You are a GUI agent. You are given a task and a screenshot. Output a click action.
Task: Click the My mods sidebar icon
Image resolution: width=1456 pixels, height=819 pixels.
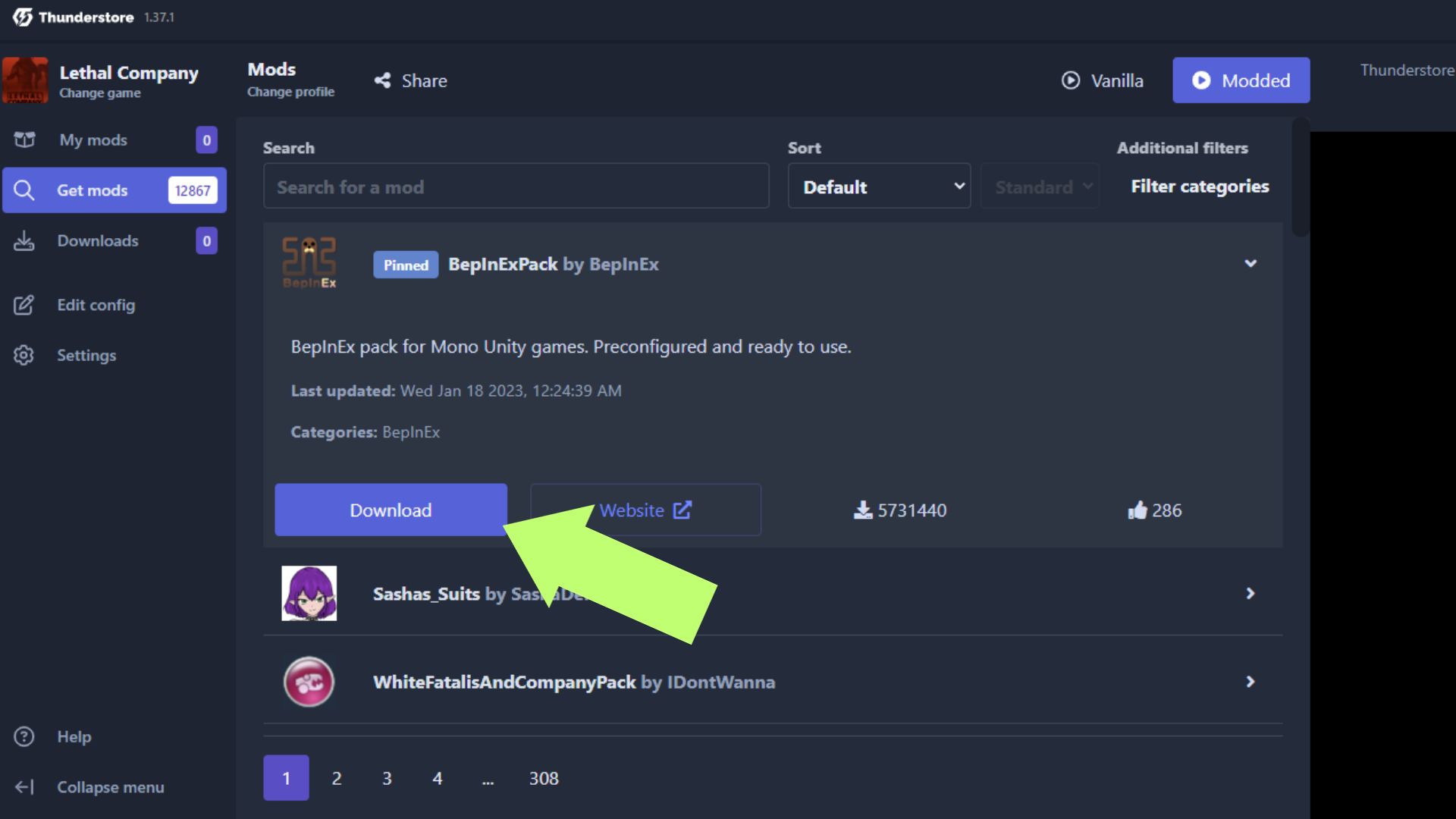tap(24, 140)
